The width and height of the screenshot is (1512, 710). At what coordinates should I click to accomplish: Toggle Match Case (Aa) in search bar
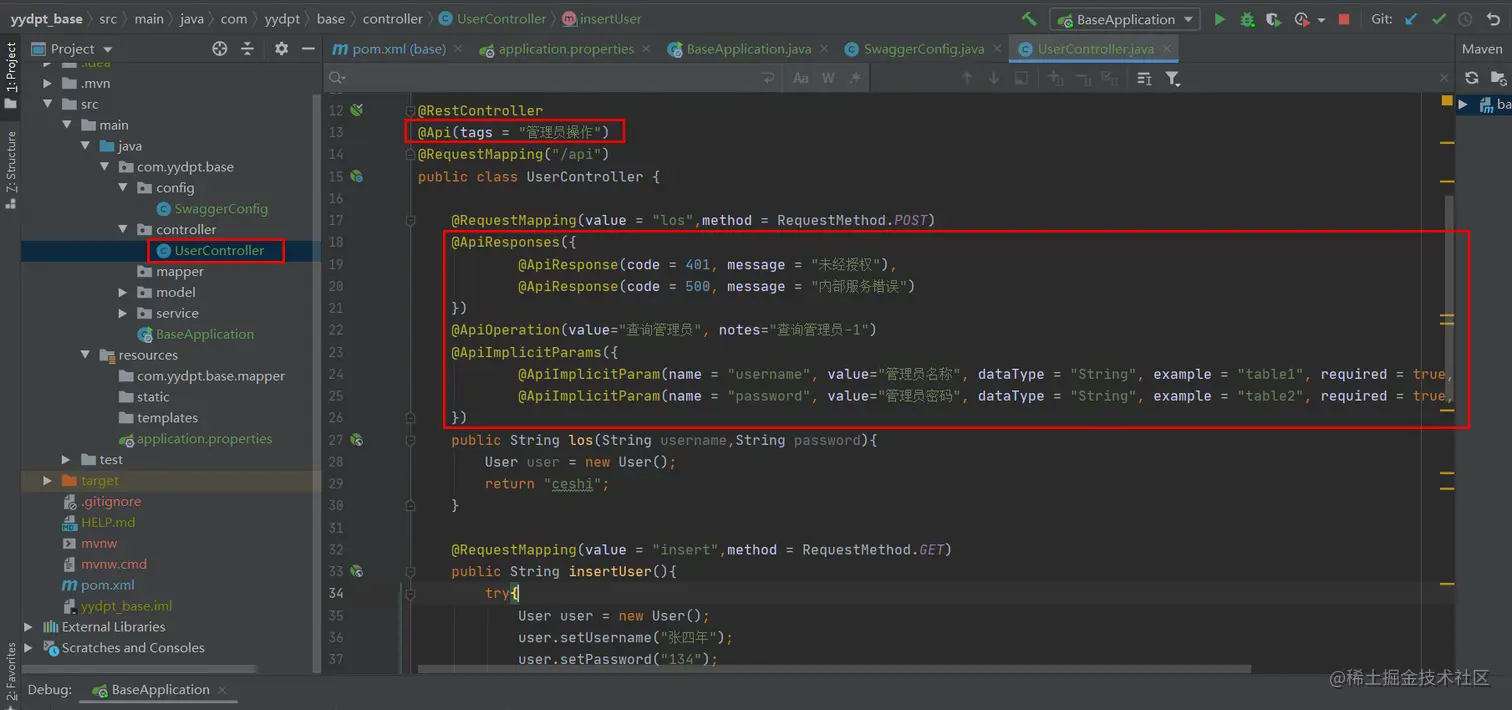(x=800, y=78)
